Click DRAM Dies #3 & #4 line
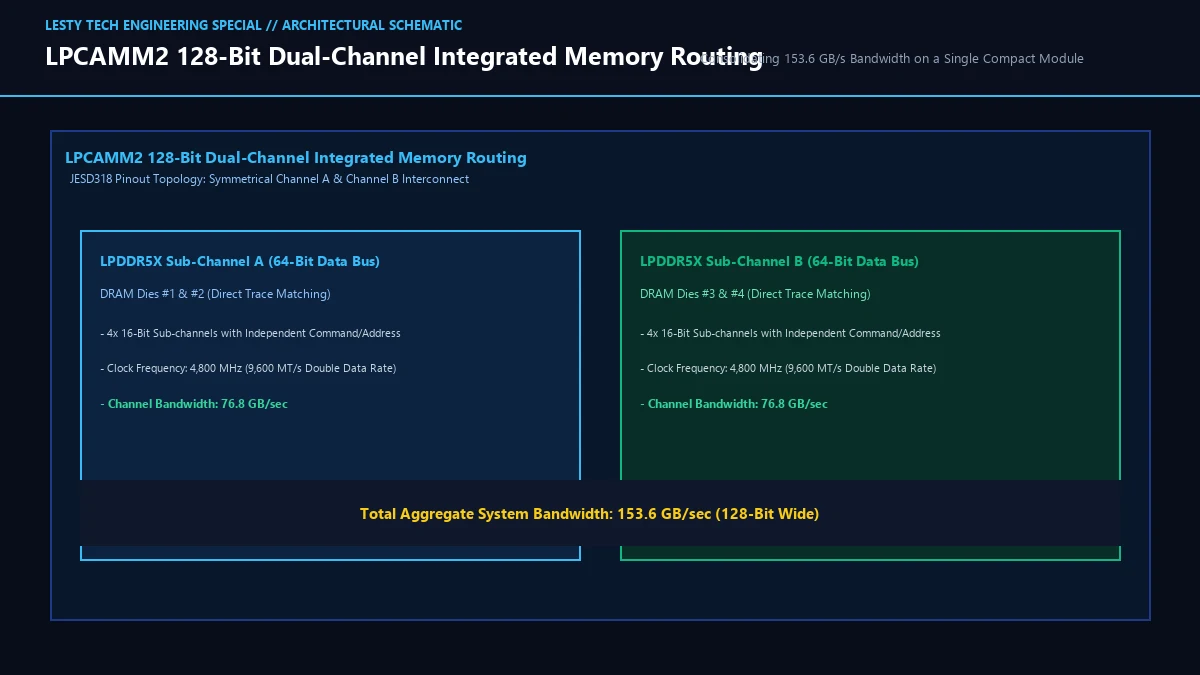Viewport: 1200px width, 675px height. point(755,294)
